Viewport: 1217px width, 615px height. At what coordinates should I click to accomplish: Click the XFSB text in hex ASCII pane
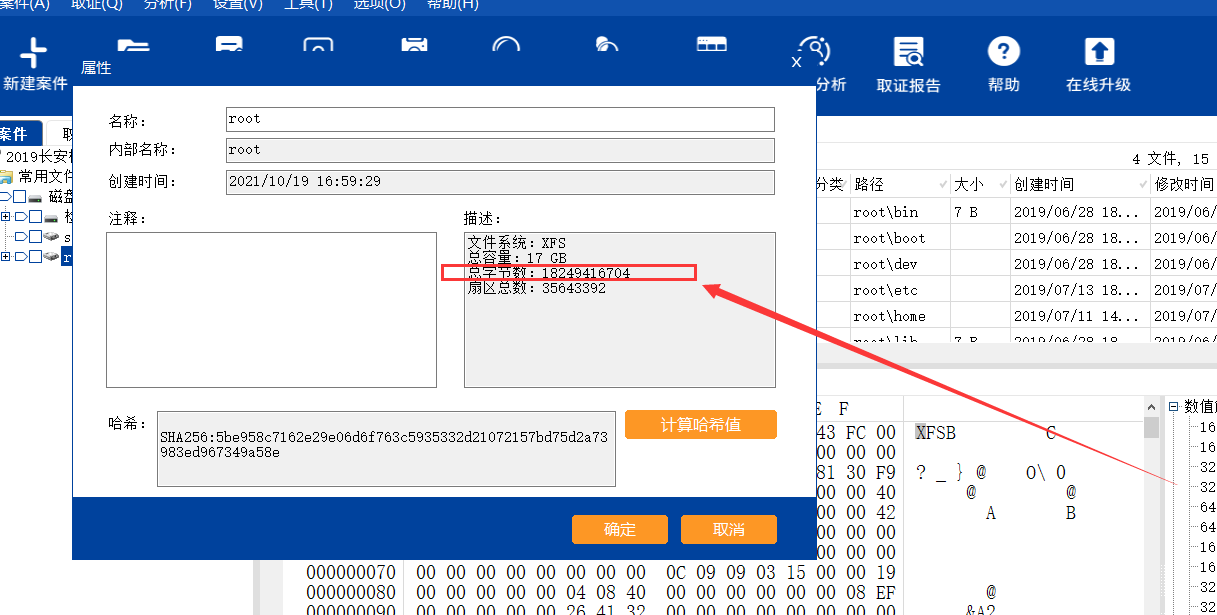click(935, 433)
